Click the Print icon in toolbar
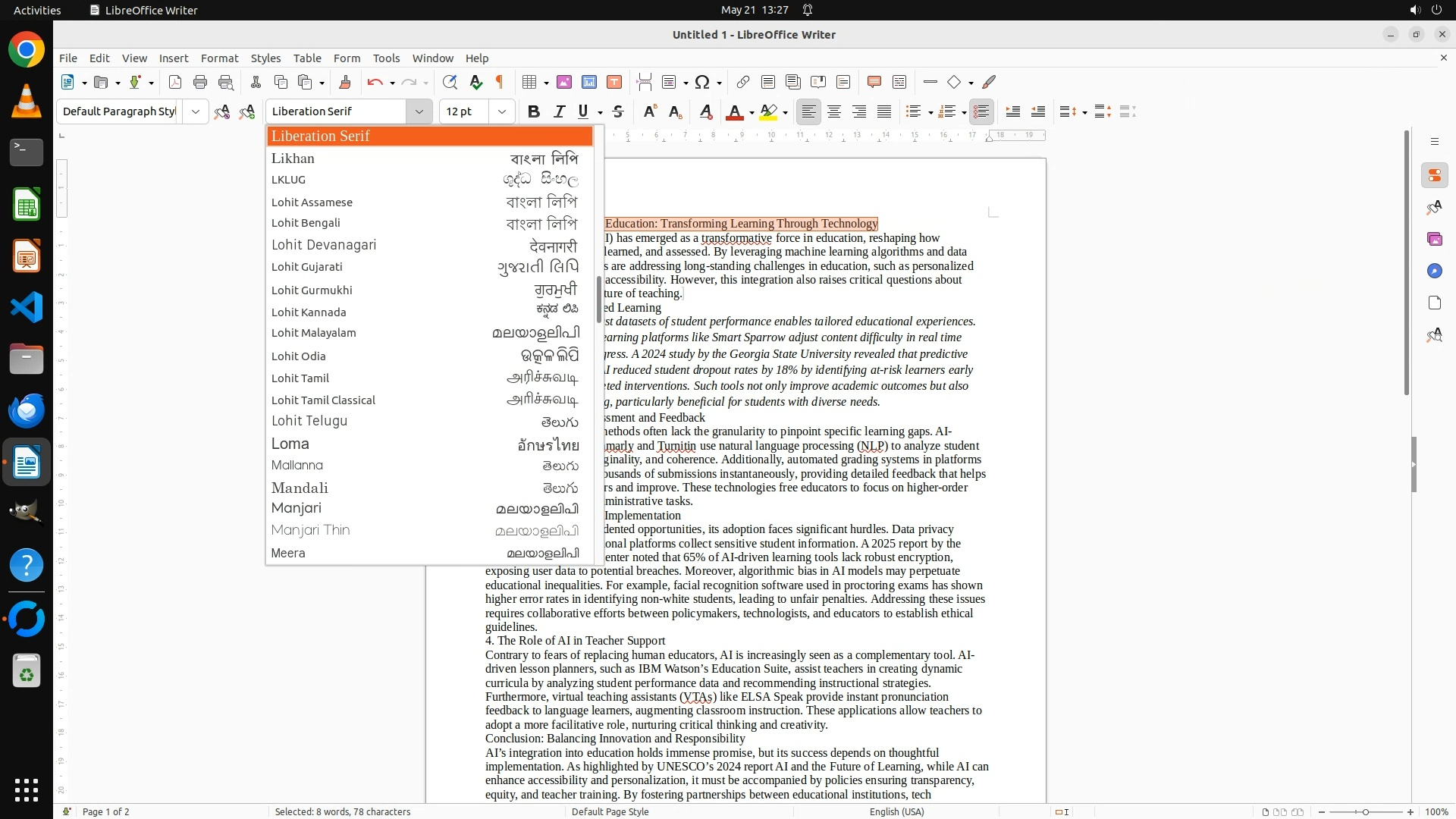Screen dimensions: 1456x819 point(200,82)
